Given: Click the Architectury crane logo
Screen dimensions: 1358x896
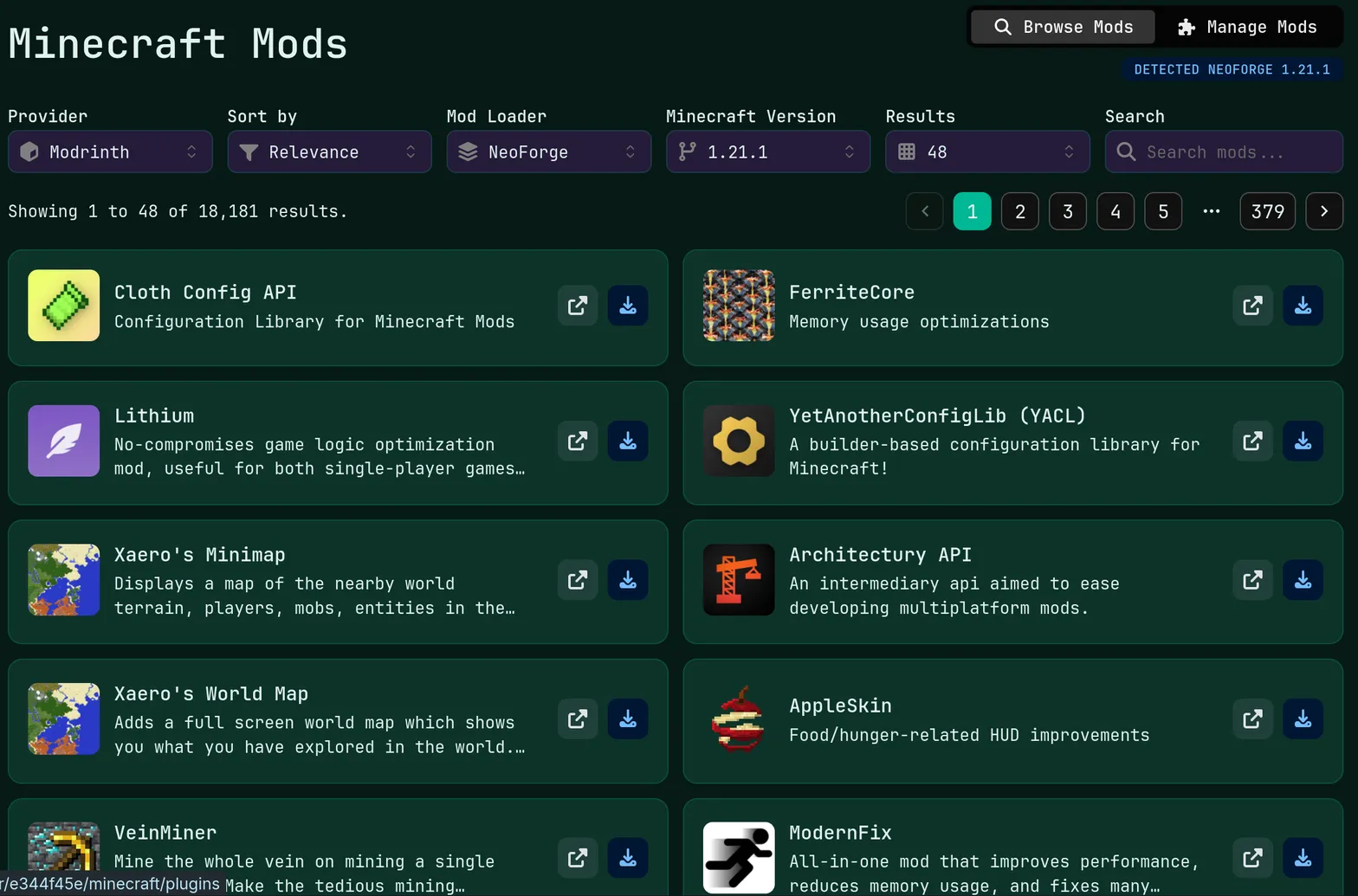Looking at the screenshot, I should (x=739, y=580).
